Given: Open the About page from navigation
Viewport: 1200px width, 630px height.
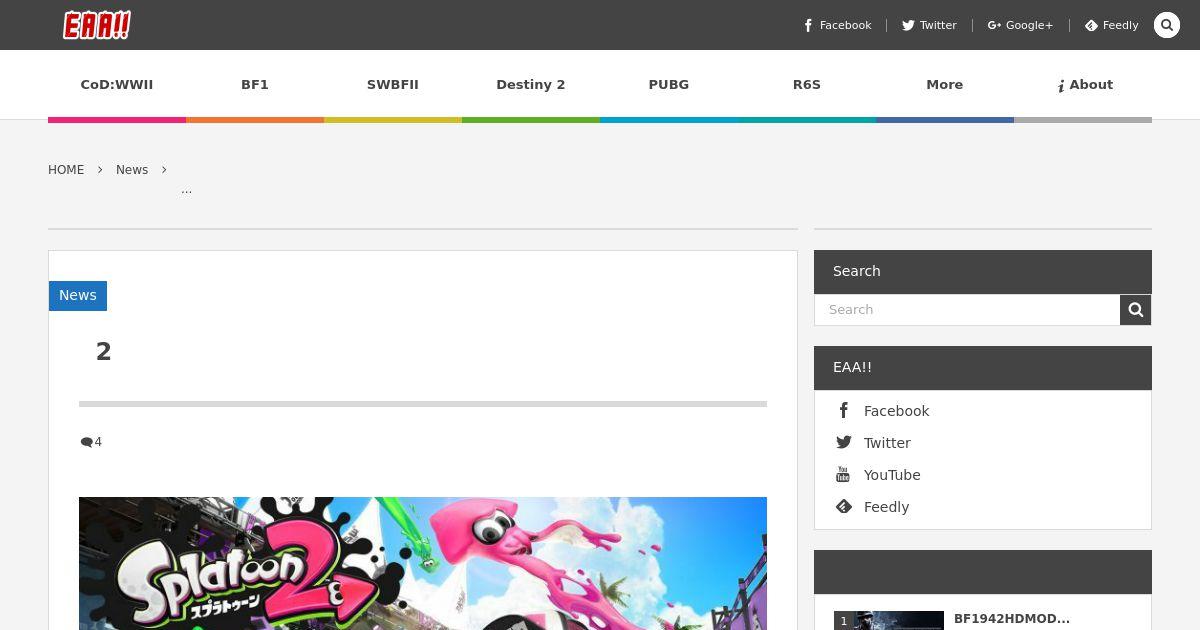Looking at the screenshot, I should coord(1084,85).
